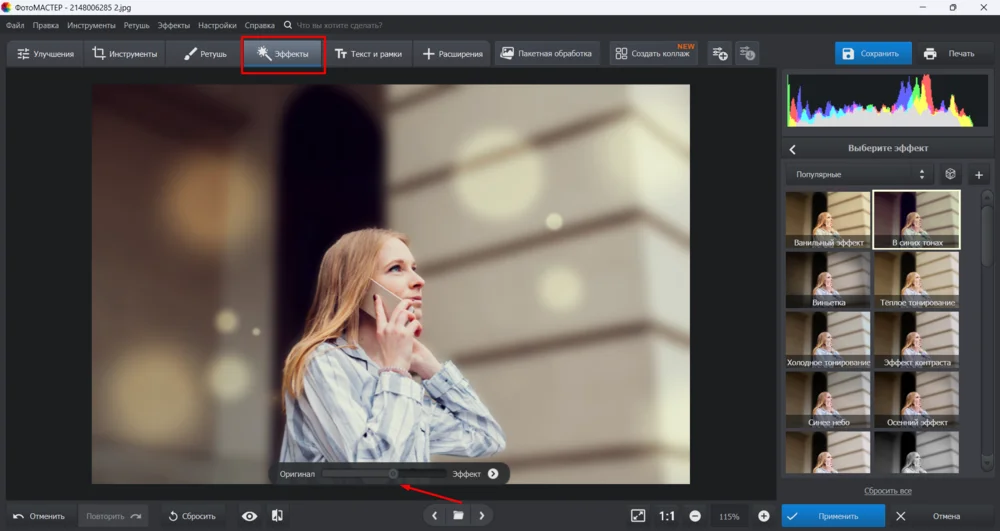Select the Ванильный эффект thumbnail

coord(826,220)
